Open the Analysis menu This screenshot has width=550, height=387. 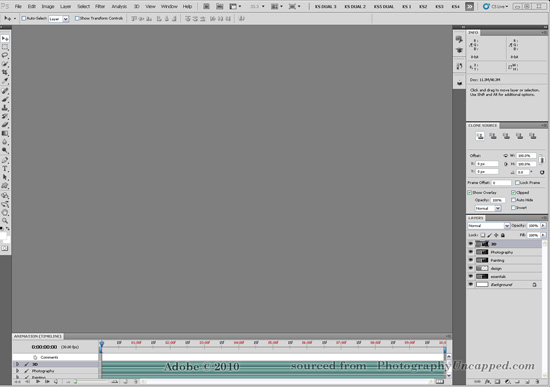tap(119, 6)
